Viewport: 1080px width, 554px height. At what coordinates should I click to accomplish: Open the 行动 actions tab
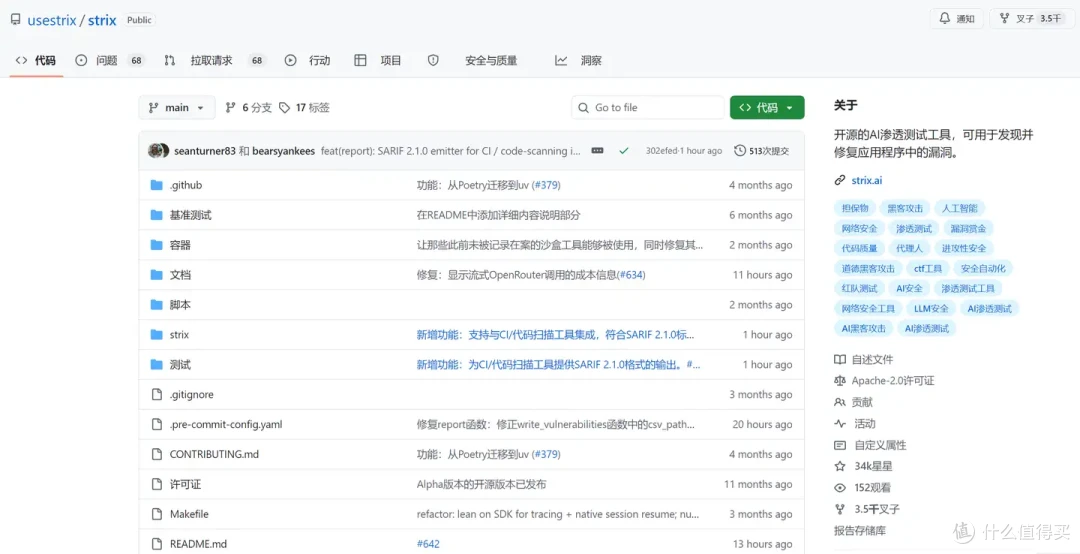coord(308,61)
